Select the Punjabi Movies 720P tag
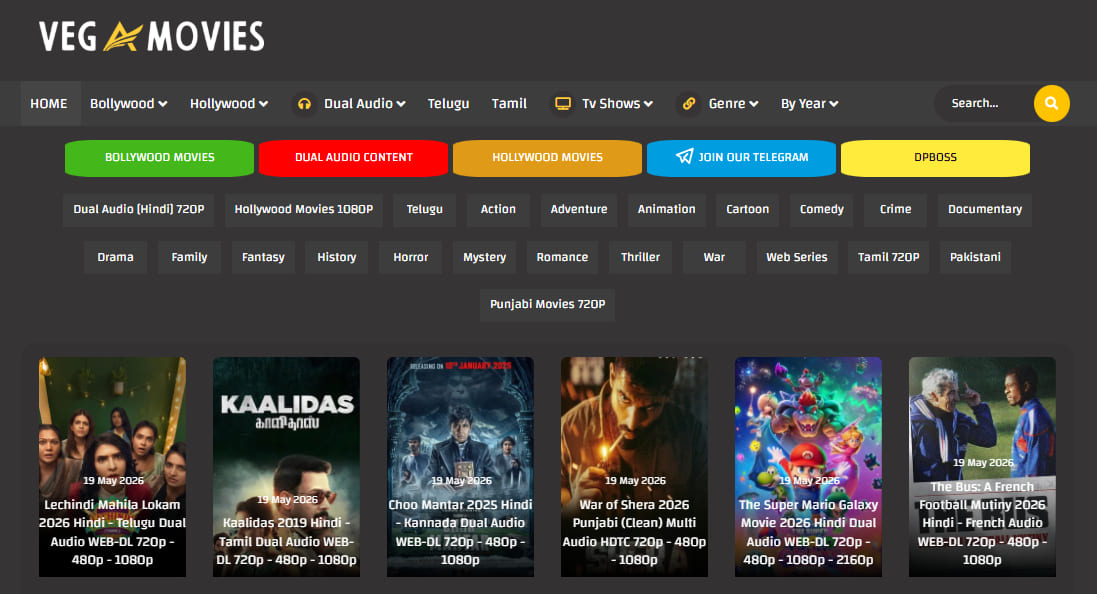The image size is (1097, 594). (547, 304)
